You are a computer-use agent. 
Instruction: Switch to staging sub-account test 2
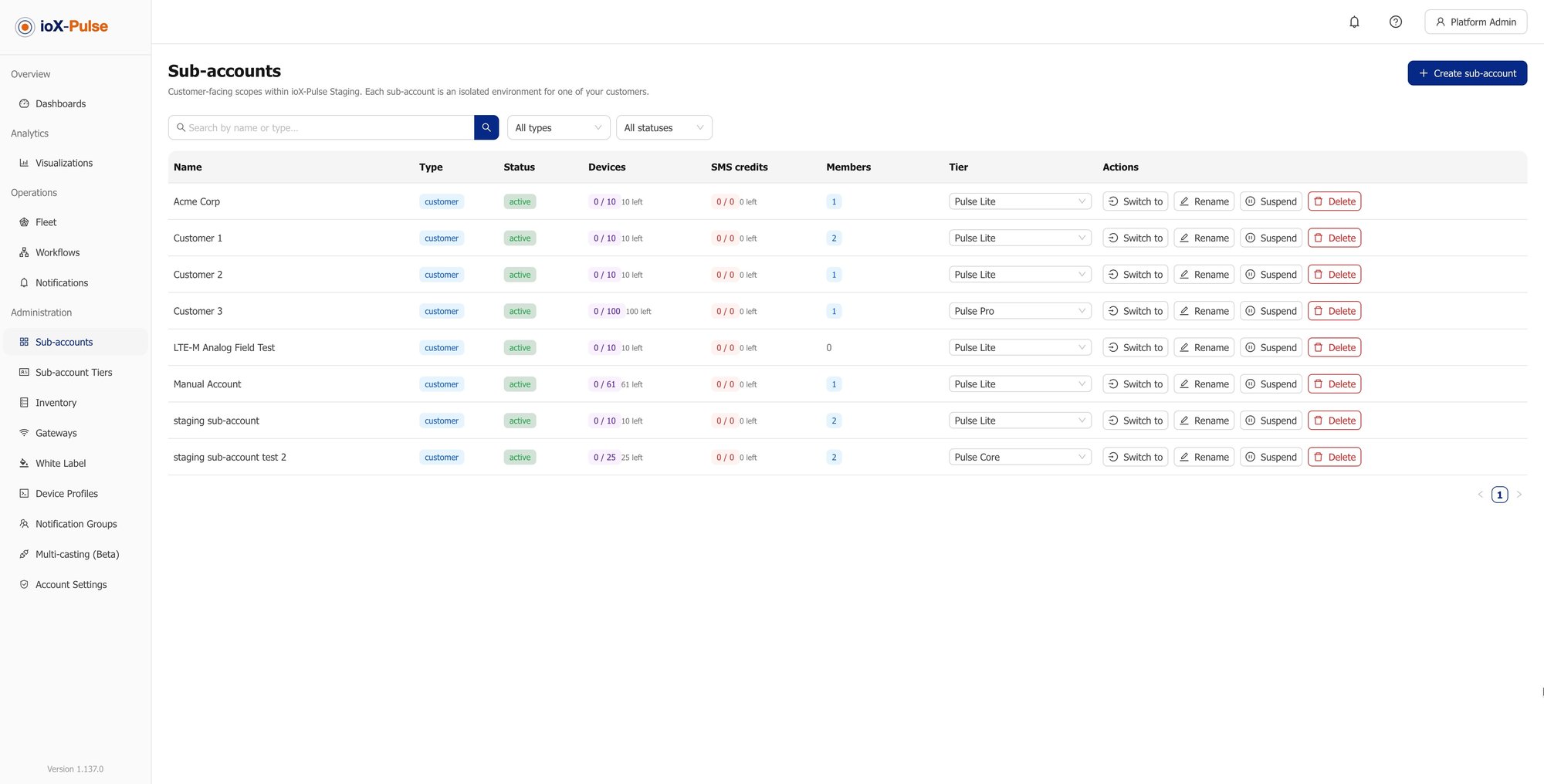pos(1135,457)
